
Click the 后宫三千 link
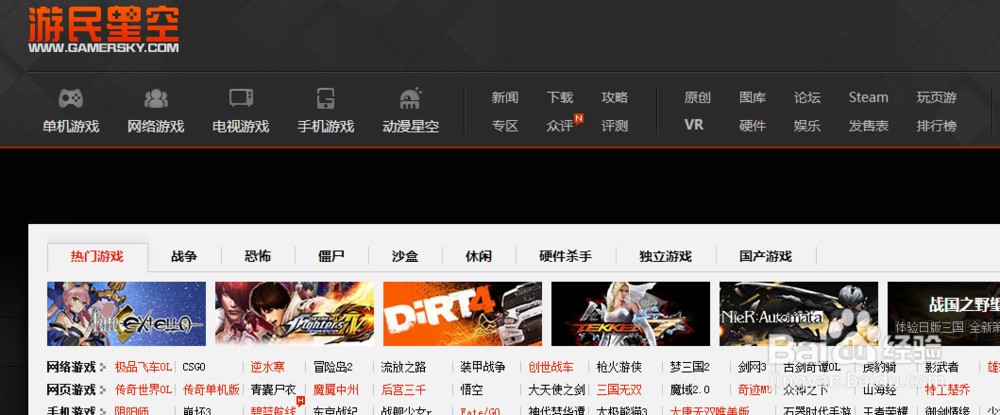[403, 390]
